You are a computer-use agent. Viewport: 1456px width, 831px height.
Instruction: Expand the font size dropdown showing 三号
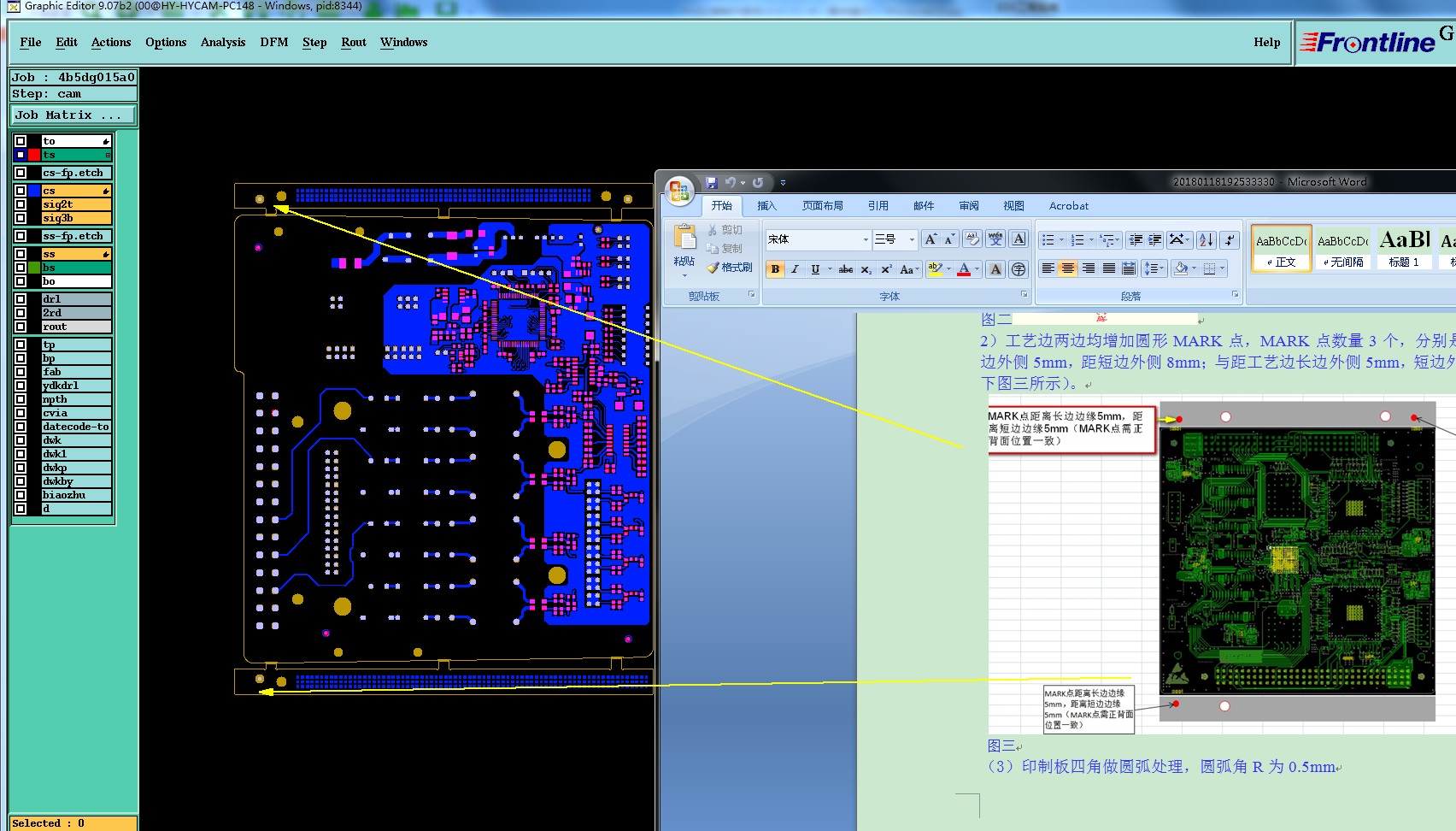point(912,239)
